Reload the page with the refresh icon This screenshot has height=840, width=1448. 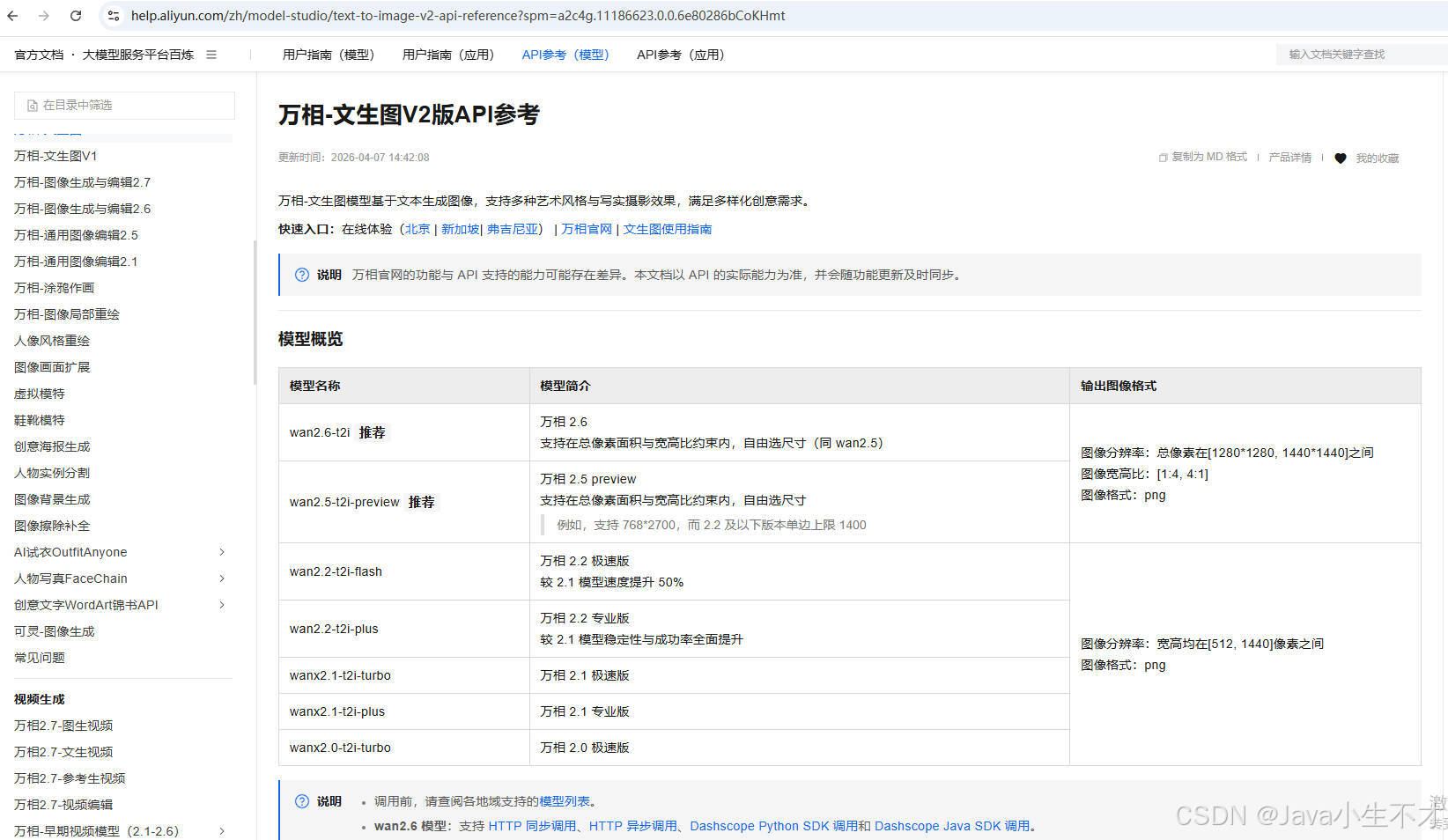coord(76,16)
